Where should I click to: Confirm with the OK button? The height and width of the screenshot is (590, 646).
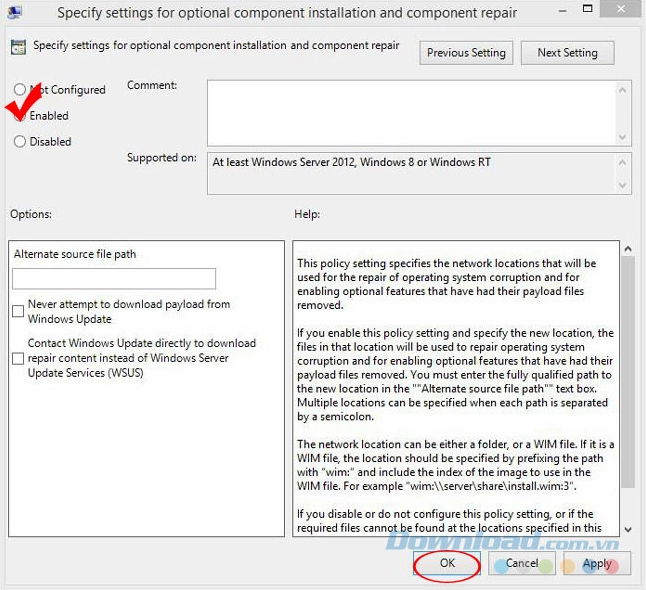point(447,563)
